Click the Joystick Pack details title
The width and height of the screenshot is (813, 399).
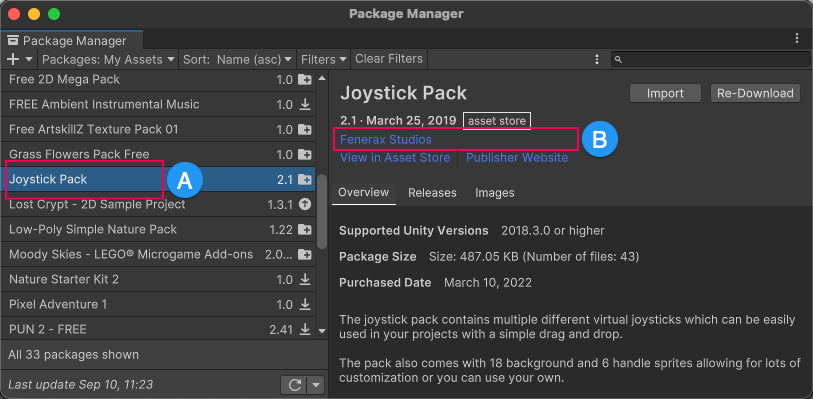click(x=403, y=93)
